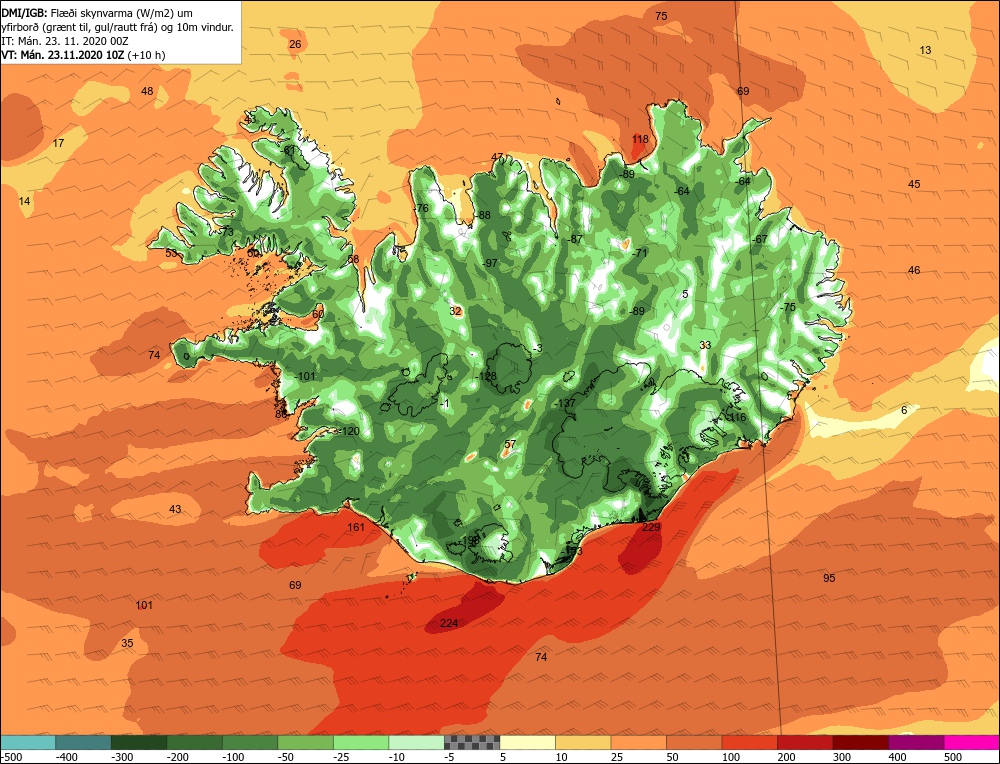Click the flux value '17' near the west edge
This screenshot has height=764, width=1000.
tap(59, 143)
